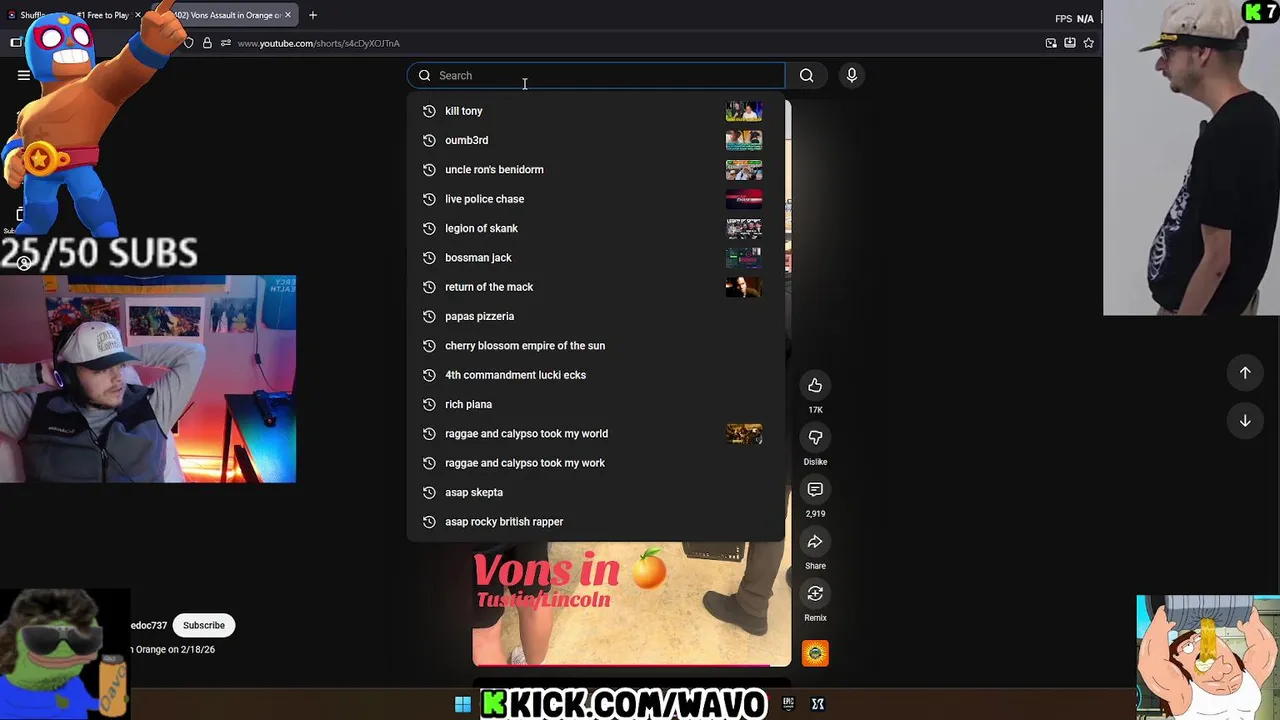Remix this Short with the Remix icon
Viewport: 1280px width, 720px height.
(815, 594)
